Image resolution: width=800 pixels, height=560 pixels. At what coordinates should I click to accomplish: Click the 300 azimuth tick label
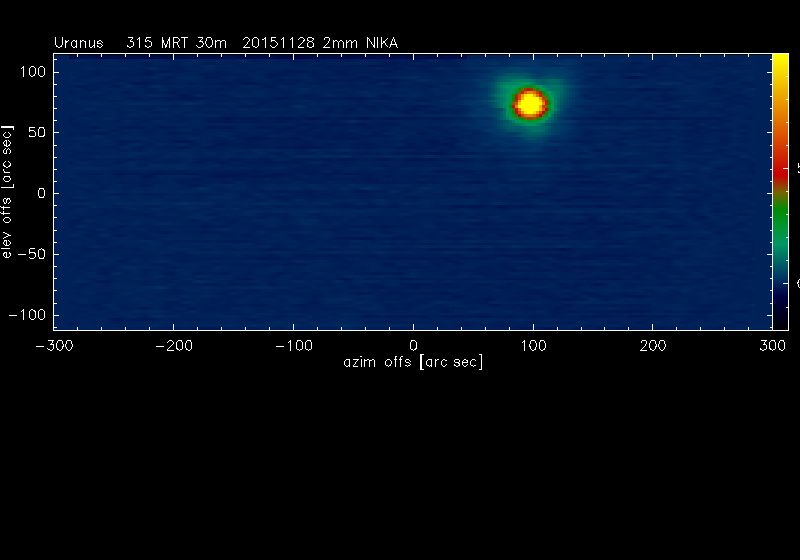point(772,344)
